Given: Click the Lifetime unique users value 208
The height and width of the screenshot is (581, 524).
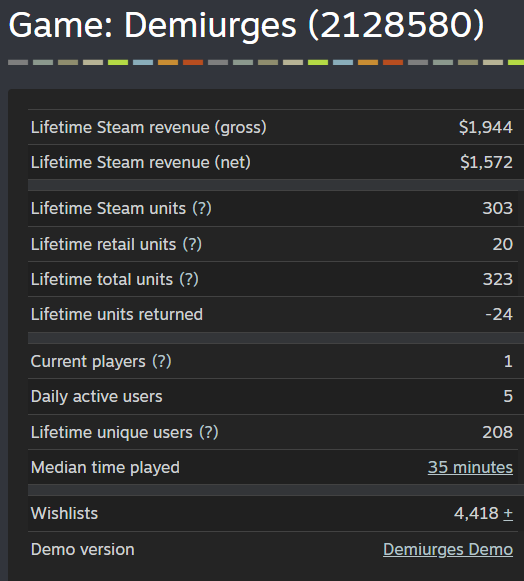Looking at the screenshot, I should click(498, 432).
